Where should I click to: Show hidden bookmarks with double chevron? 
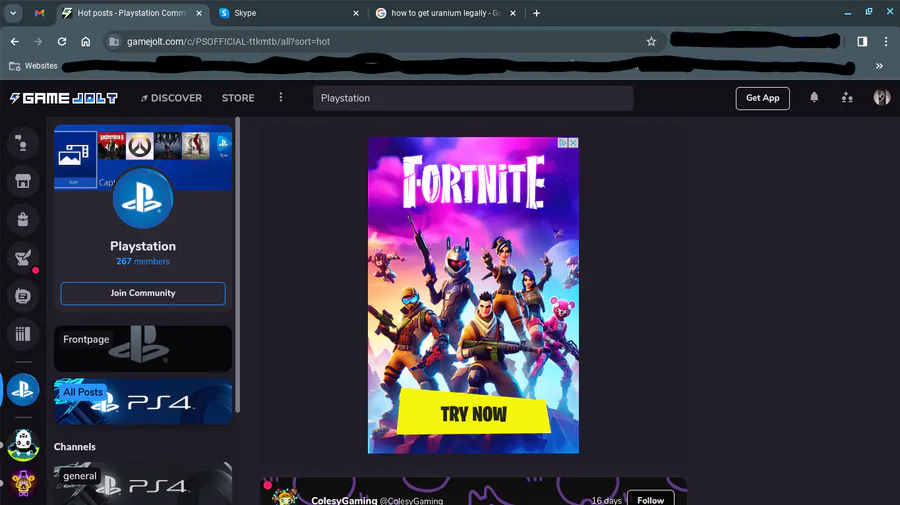879,66
